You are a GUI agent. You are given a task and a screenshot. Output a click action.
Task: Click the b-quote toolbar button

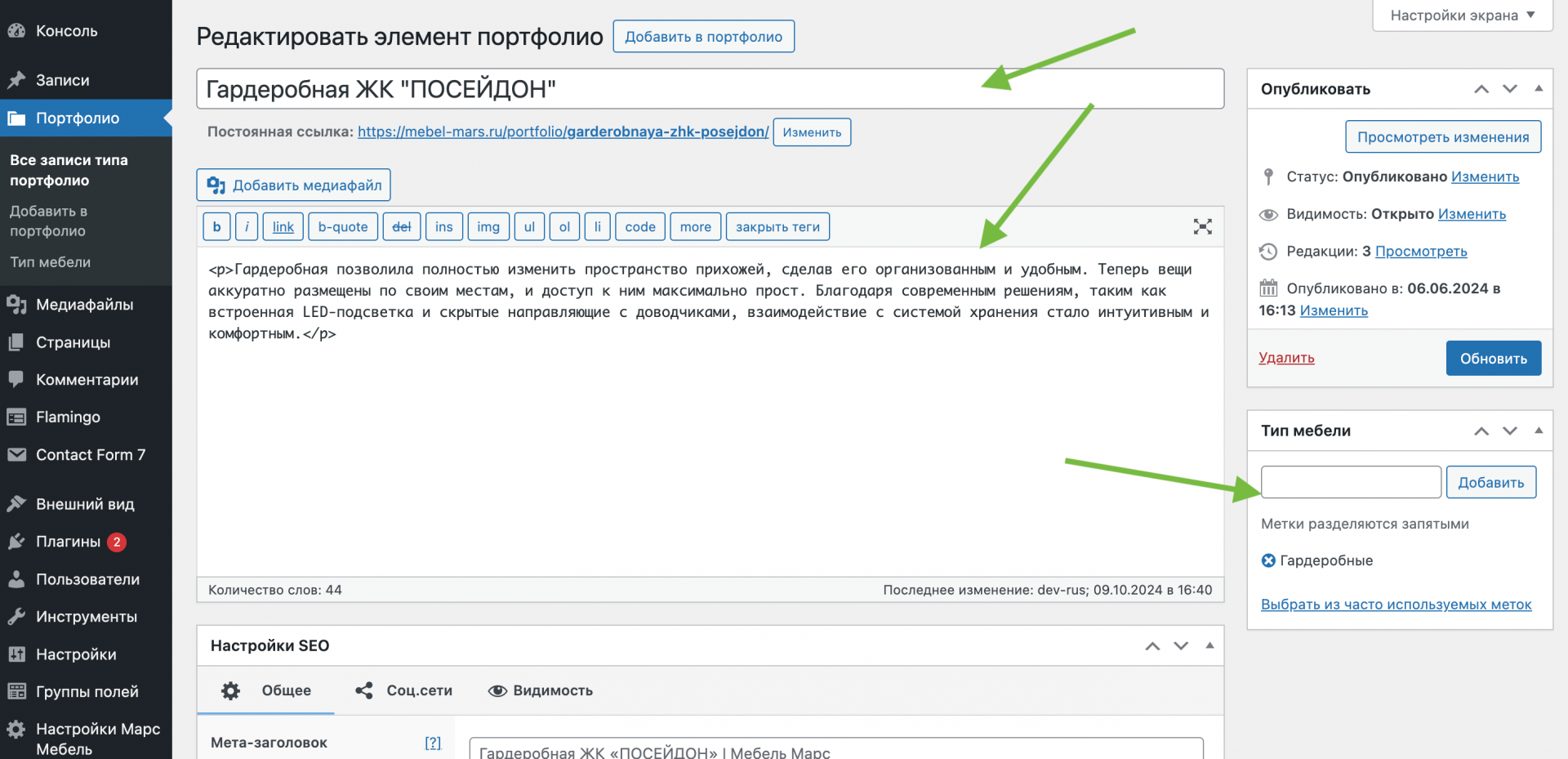[343, 227]
